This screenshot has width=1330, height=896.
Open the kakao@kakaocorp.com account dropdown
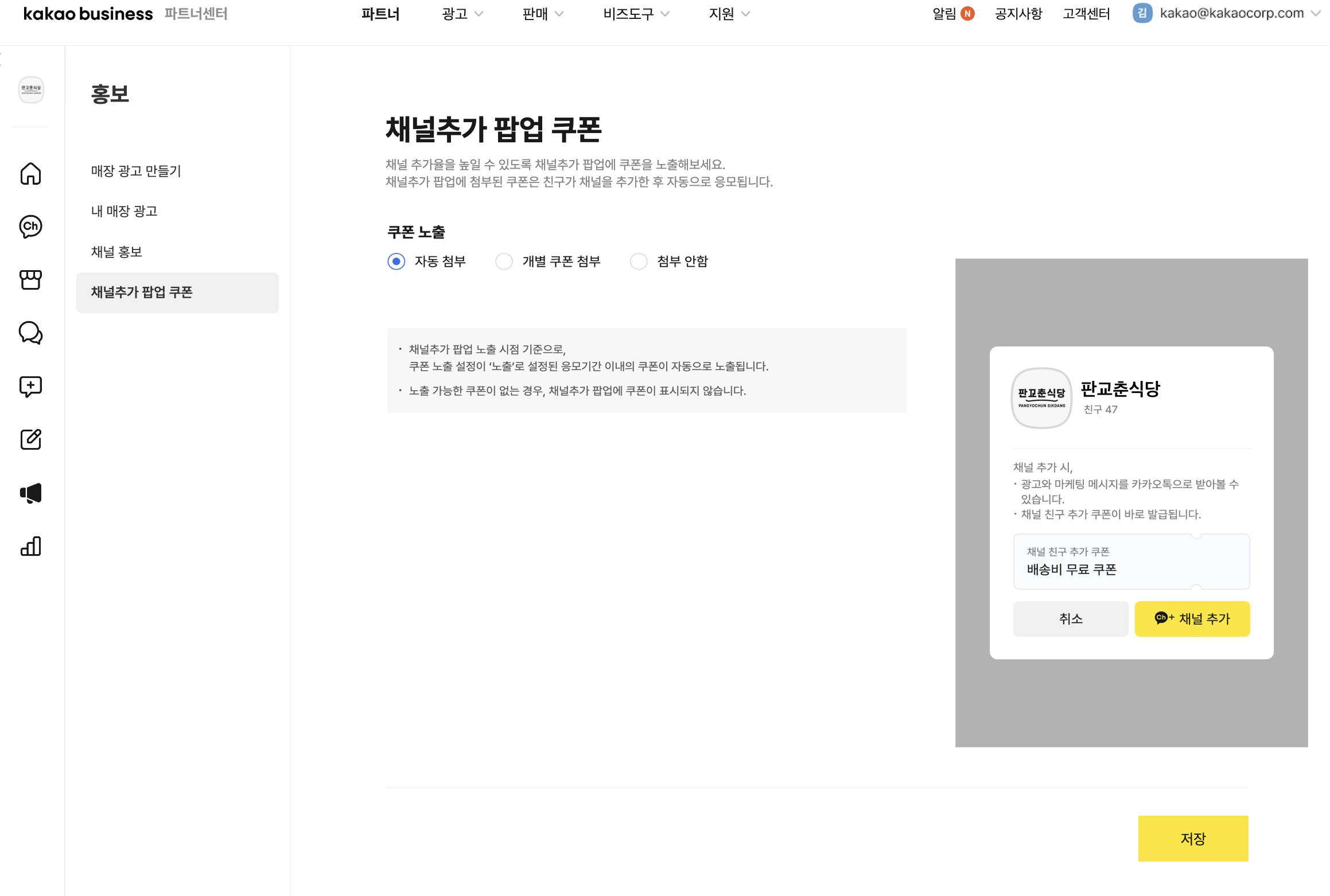pyautogui.click(x=1231, y=13)
